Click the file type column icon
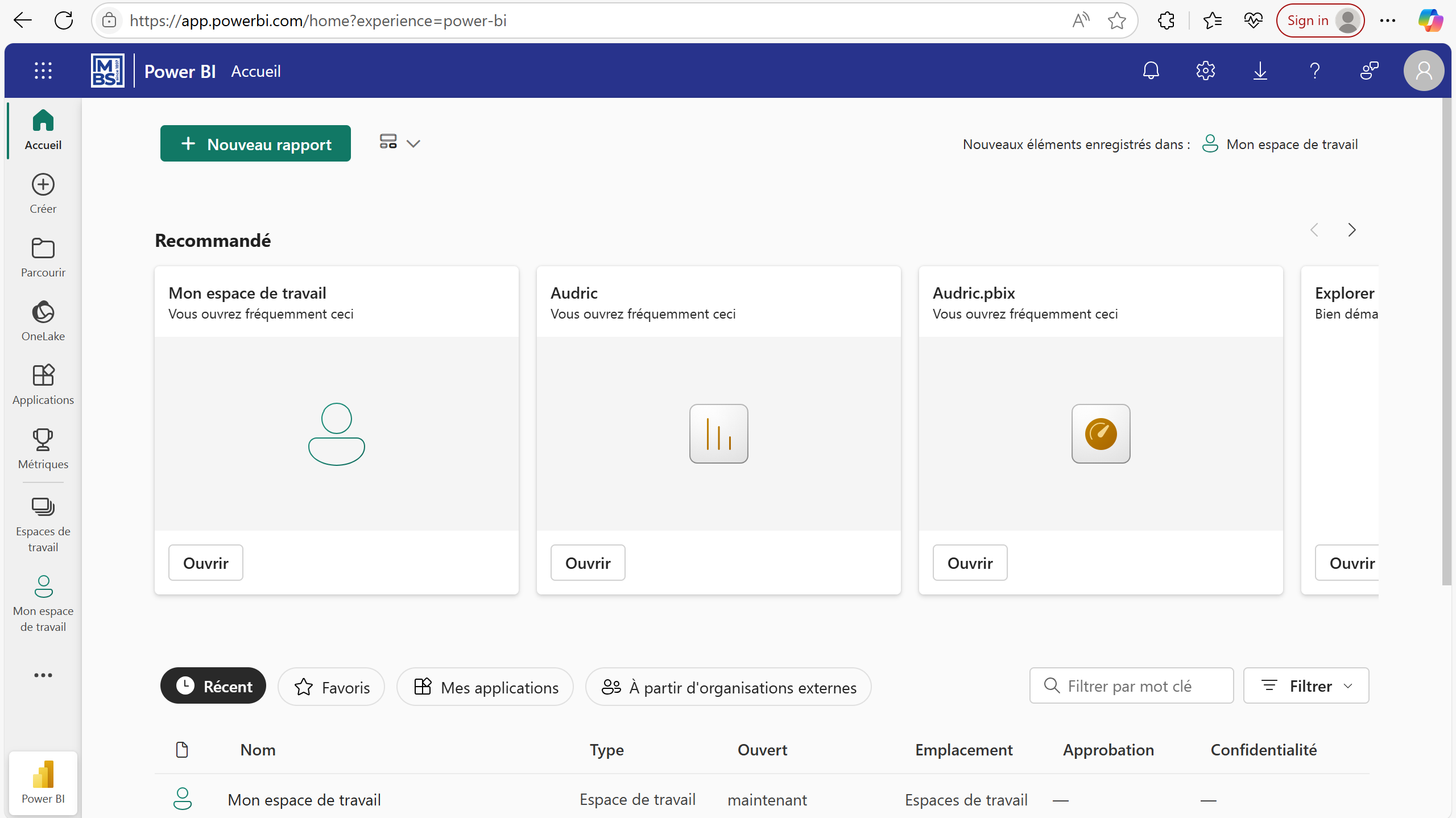1456x818 pixels. [182, 750]
